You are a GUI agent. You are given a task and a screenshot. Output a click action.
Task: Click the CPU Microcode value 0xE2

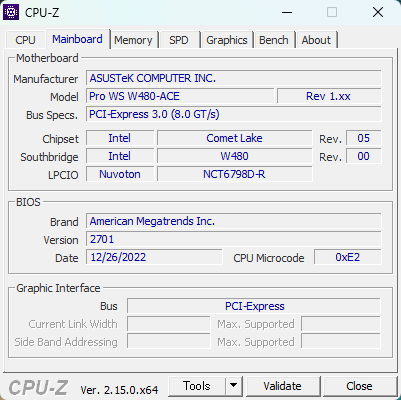tap(347, 257)
